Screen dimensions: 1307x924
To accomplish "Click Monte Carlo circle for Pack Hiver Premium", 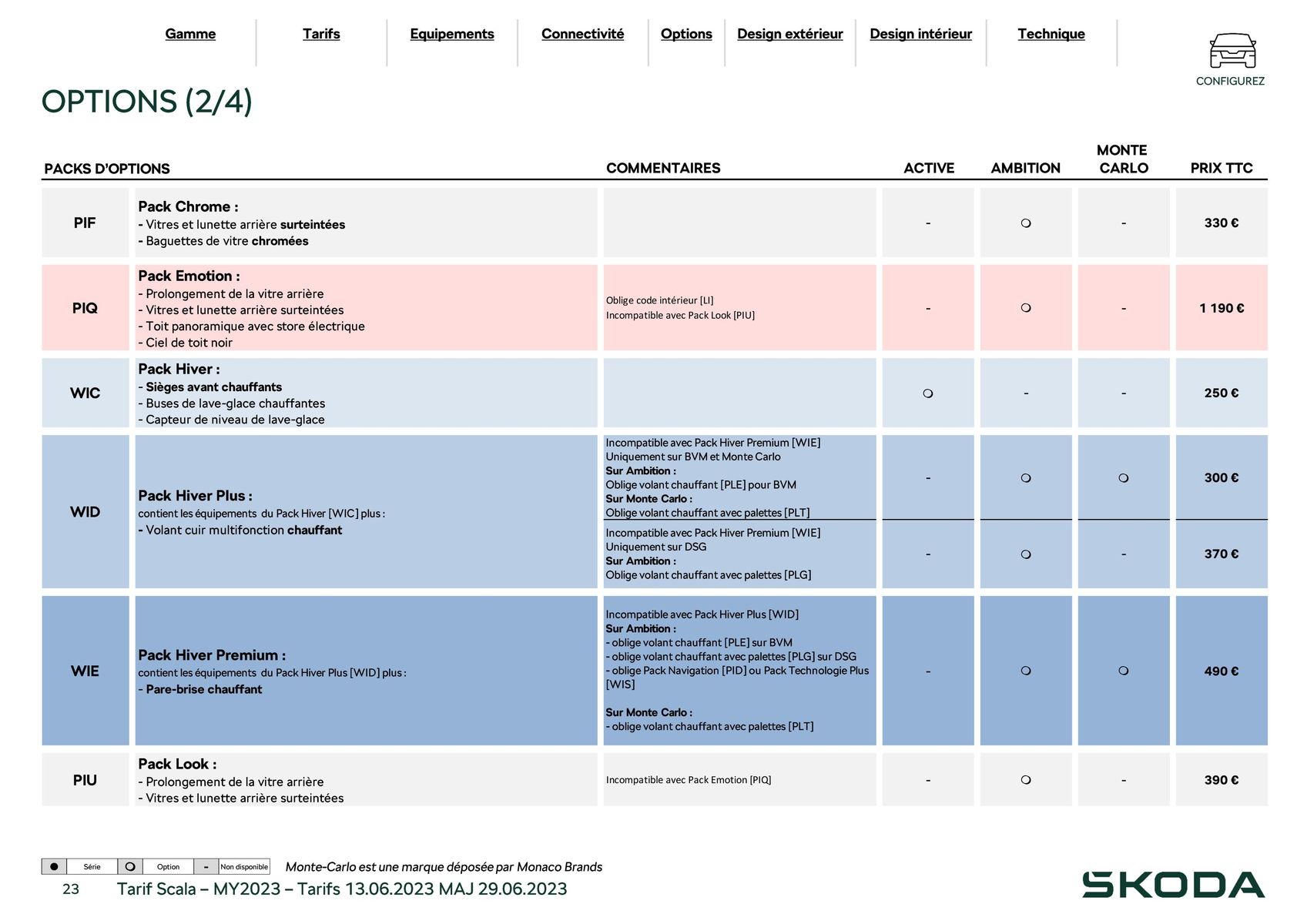I will coord(1124,671).
